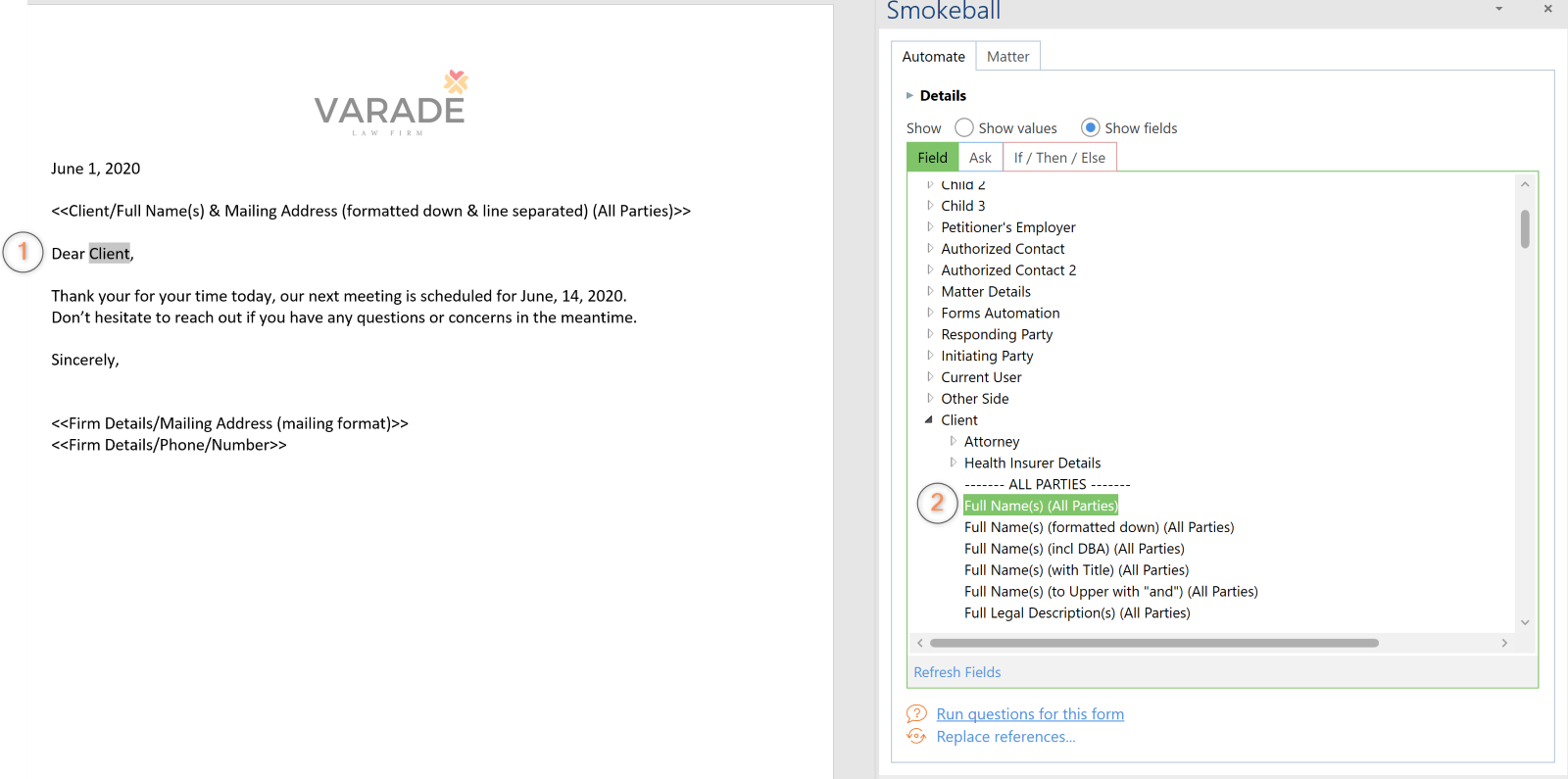Screen dimensions: 1568x779
Task: Click the Firm Details/Phone/Number merge field
Action: coord(169,445)
